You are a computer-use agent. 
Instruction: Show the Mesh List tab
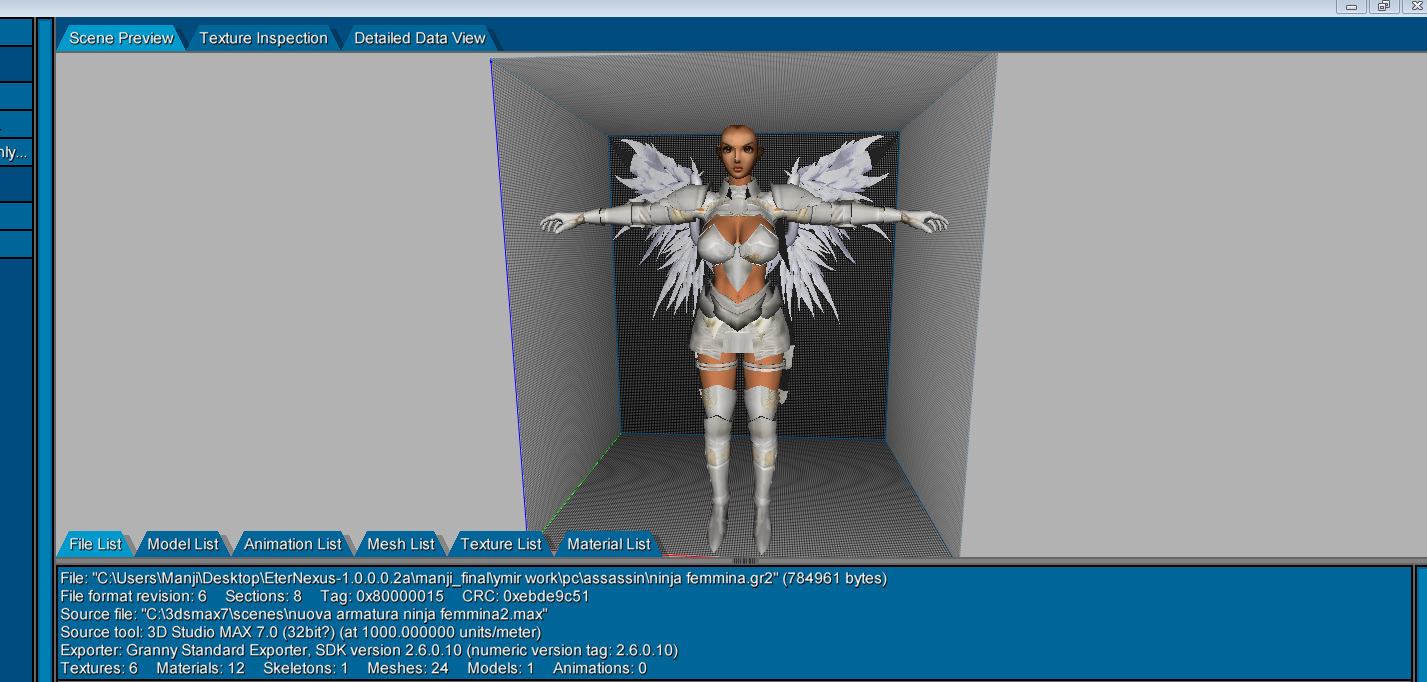click(x=401, y=544)
